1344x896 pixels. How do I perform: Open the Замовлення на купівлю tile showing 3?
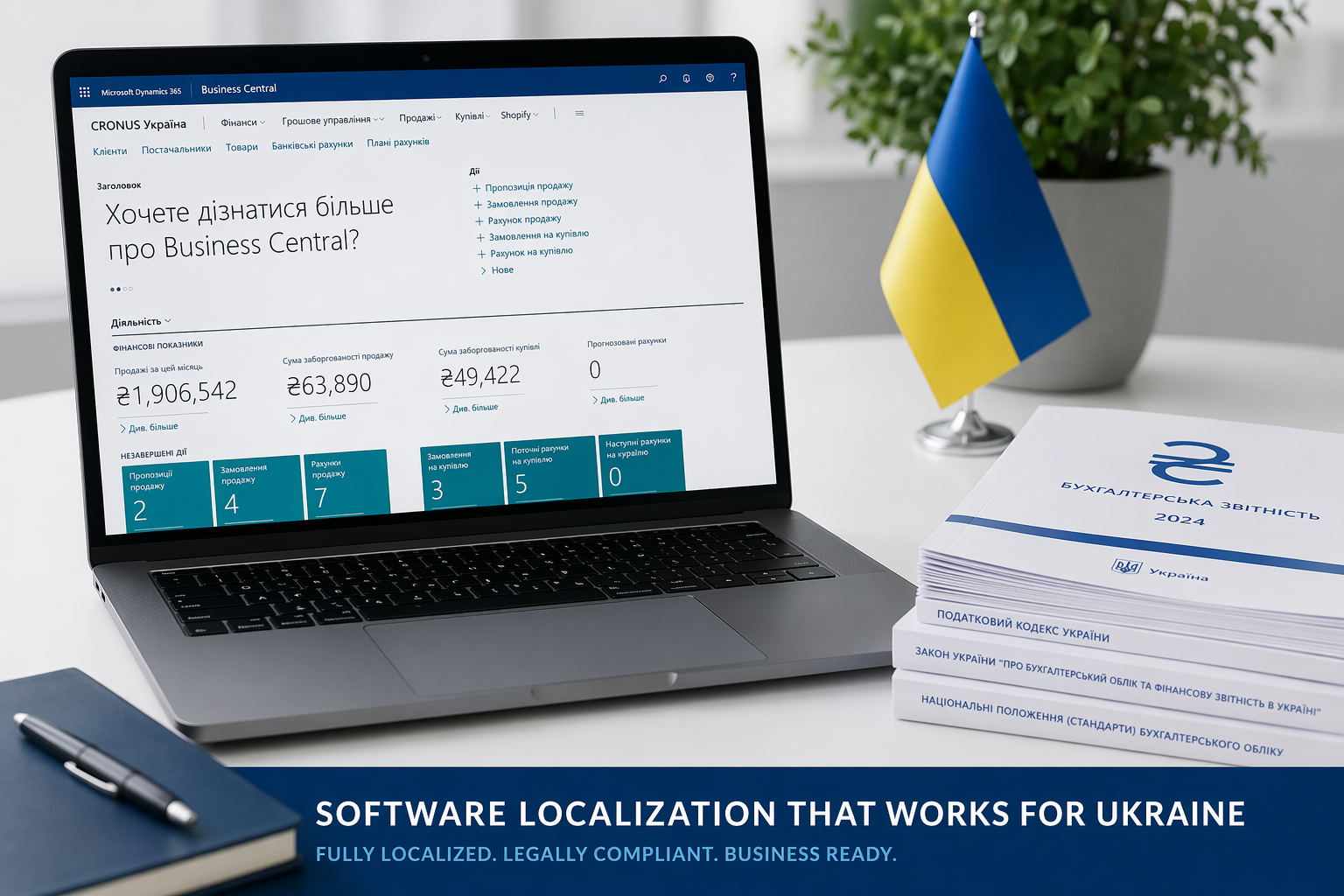(x=461, y=475)
